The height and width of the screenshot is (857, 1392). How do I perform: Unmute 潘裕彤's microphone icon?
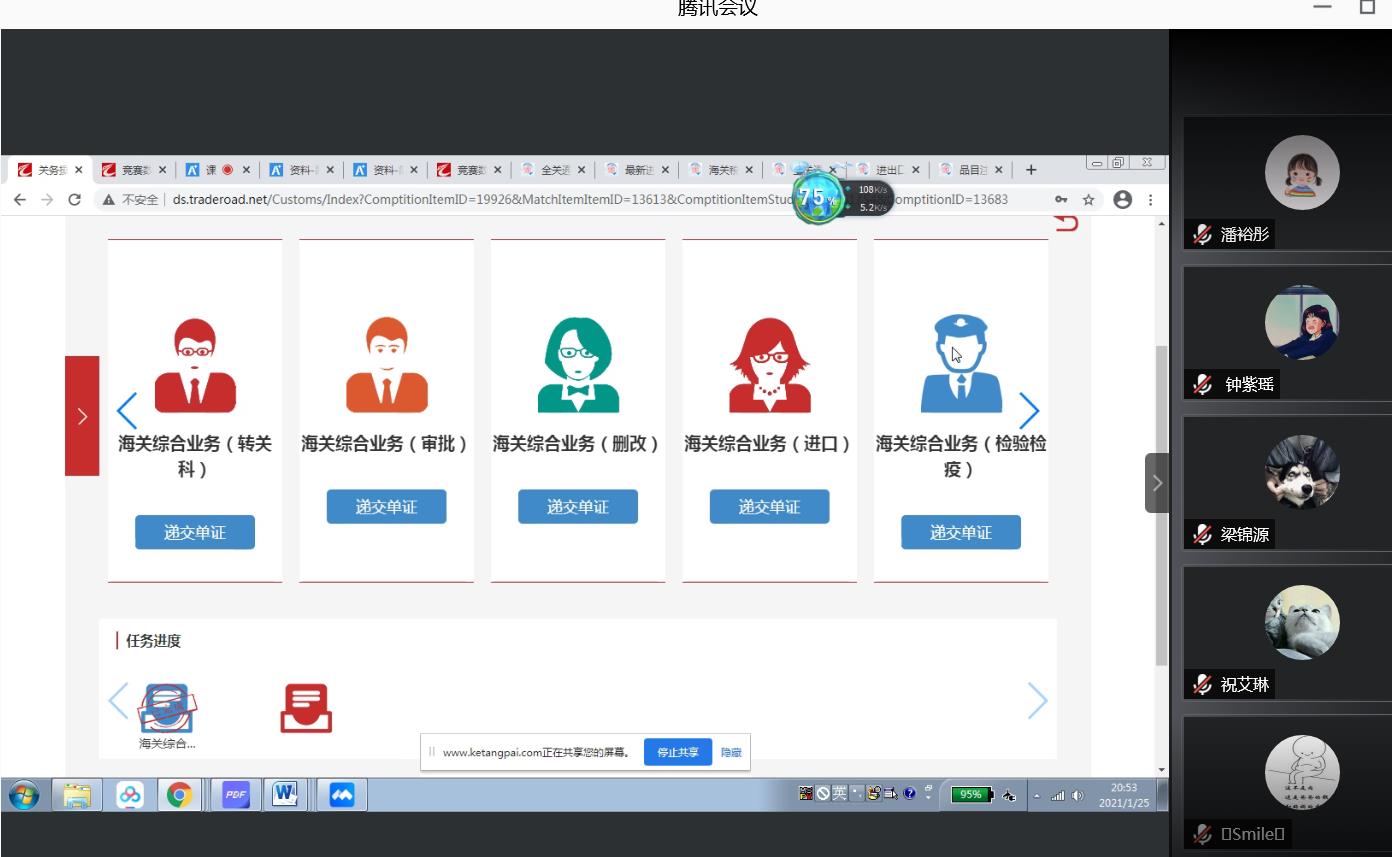click(1203, 234)
